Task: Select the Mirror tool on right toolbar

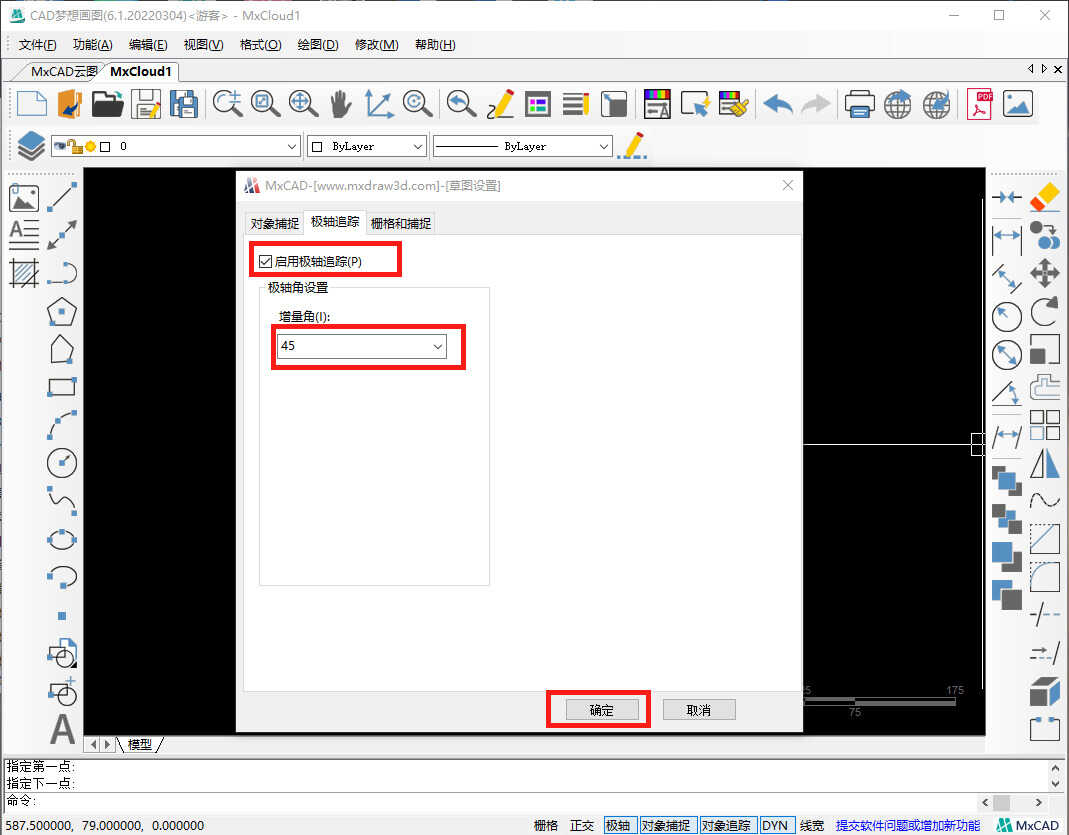Action: [1044, 465]
